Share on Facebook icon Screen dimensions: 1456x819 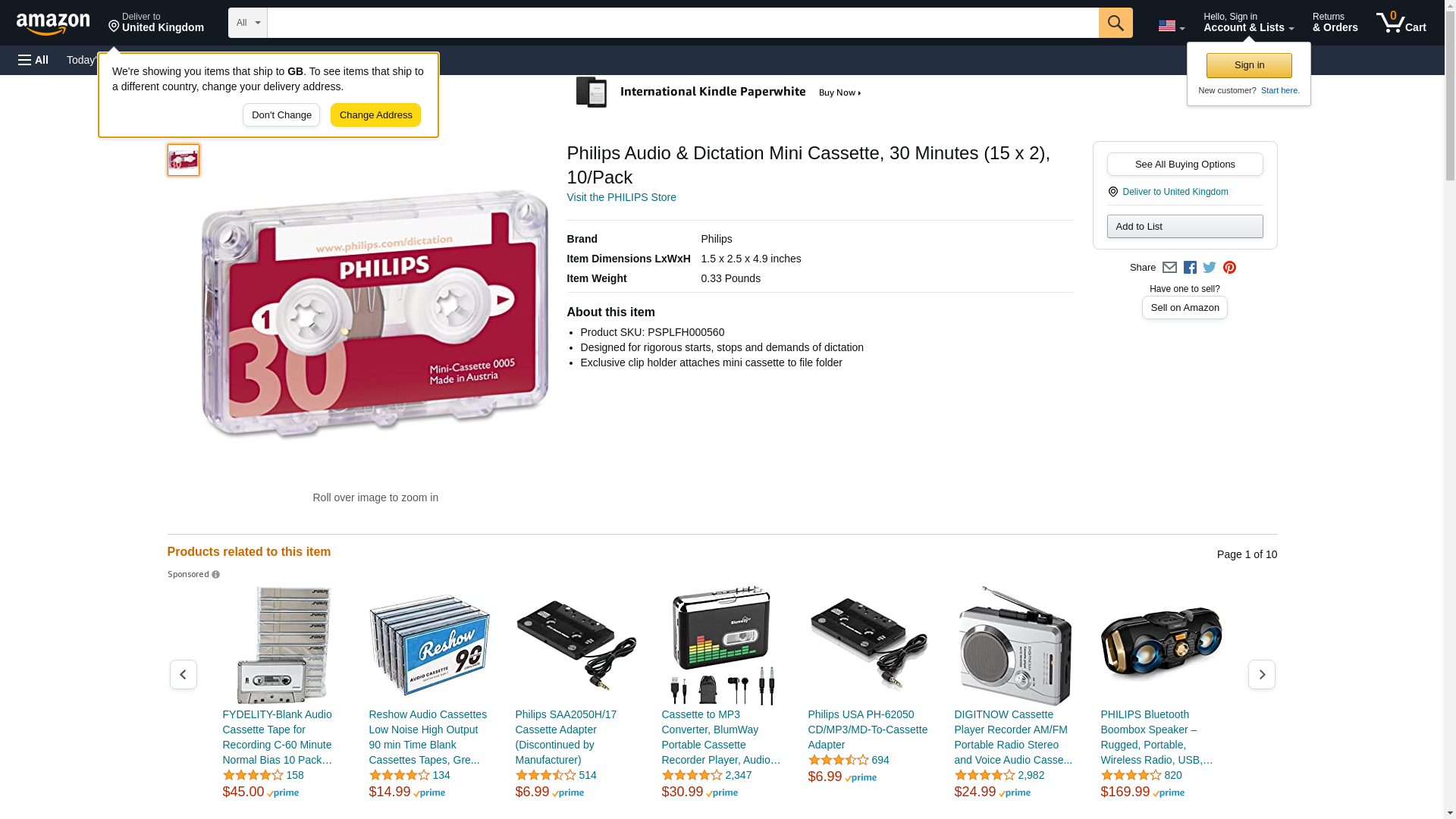point(1190,268)
